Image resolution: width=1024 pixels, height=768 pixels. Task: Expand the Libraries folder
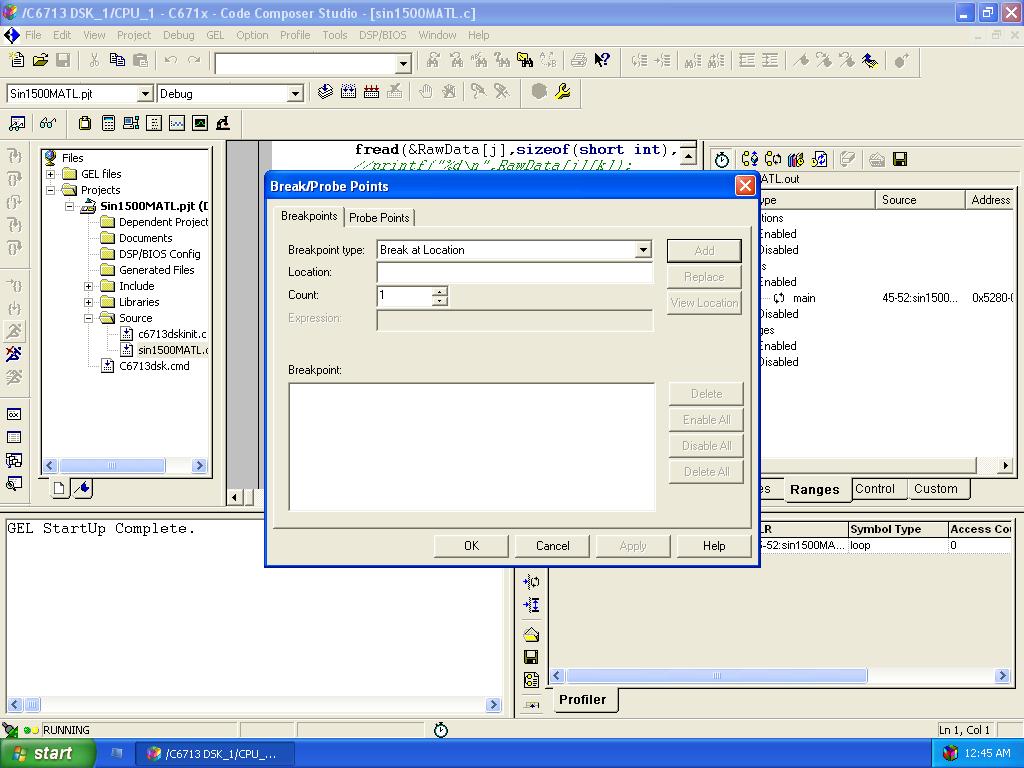pos(88,302)
